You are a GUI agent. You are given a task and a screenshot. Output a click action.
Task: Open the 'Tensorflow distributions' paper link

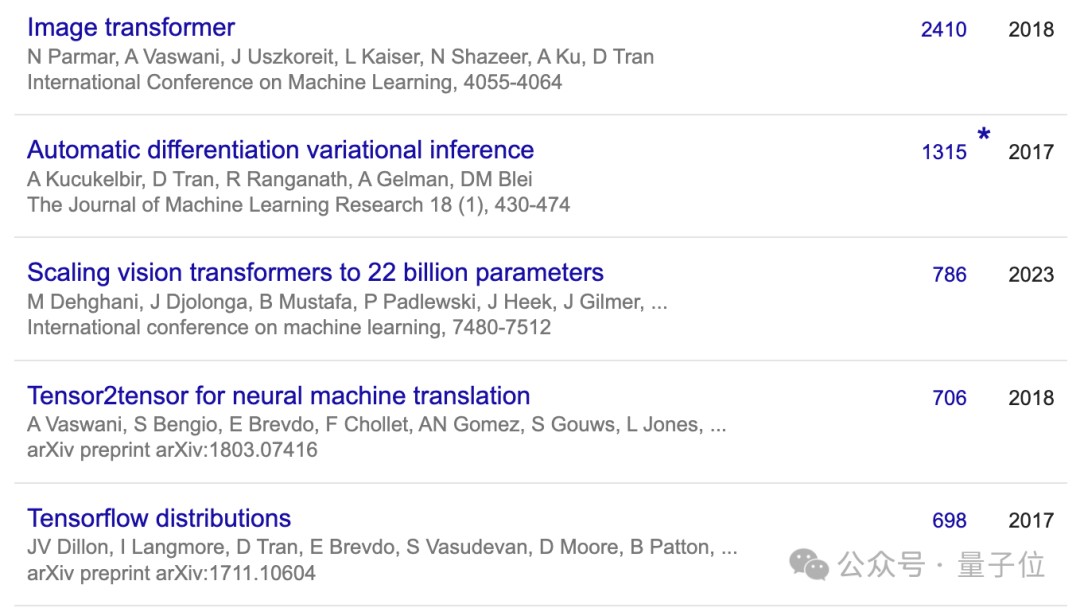[159, 519]
